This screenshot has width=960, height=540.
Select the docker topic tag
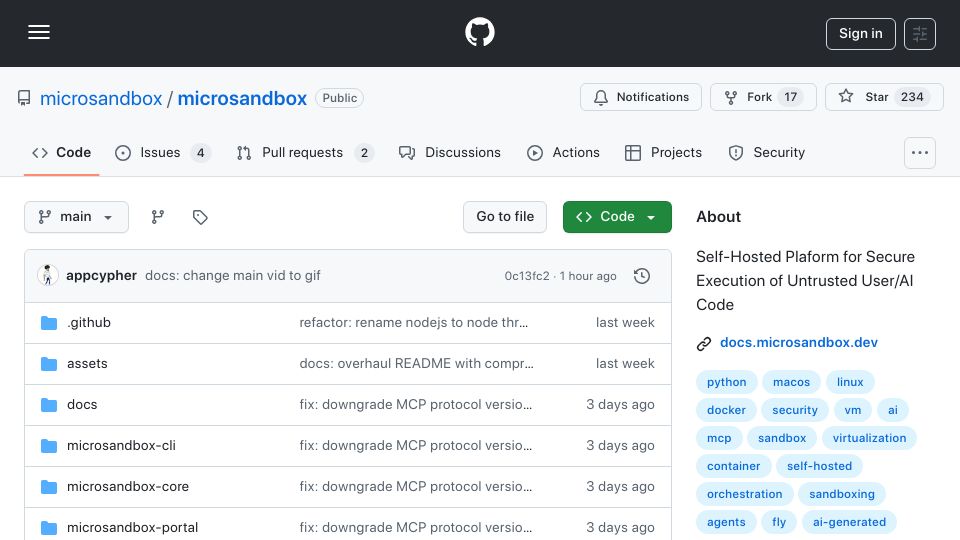726,410
